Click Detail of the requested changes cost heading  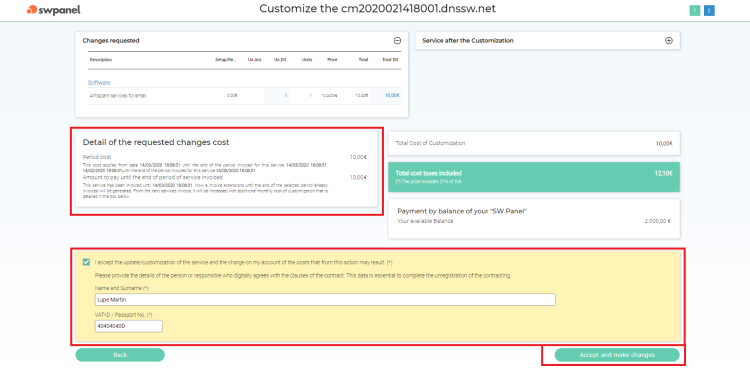pos(156,142)
